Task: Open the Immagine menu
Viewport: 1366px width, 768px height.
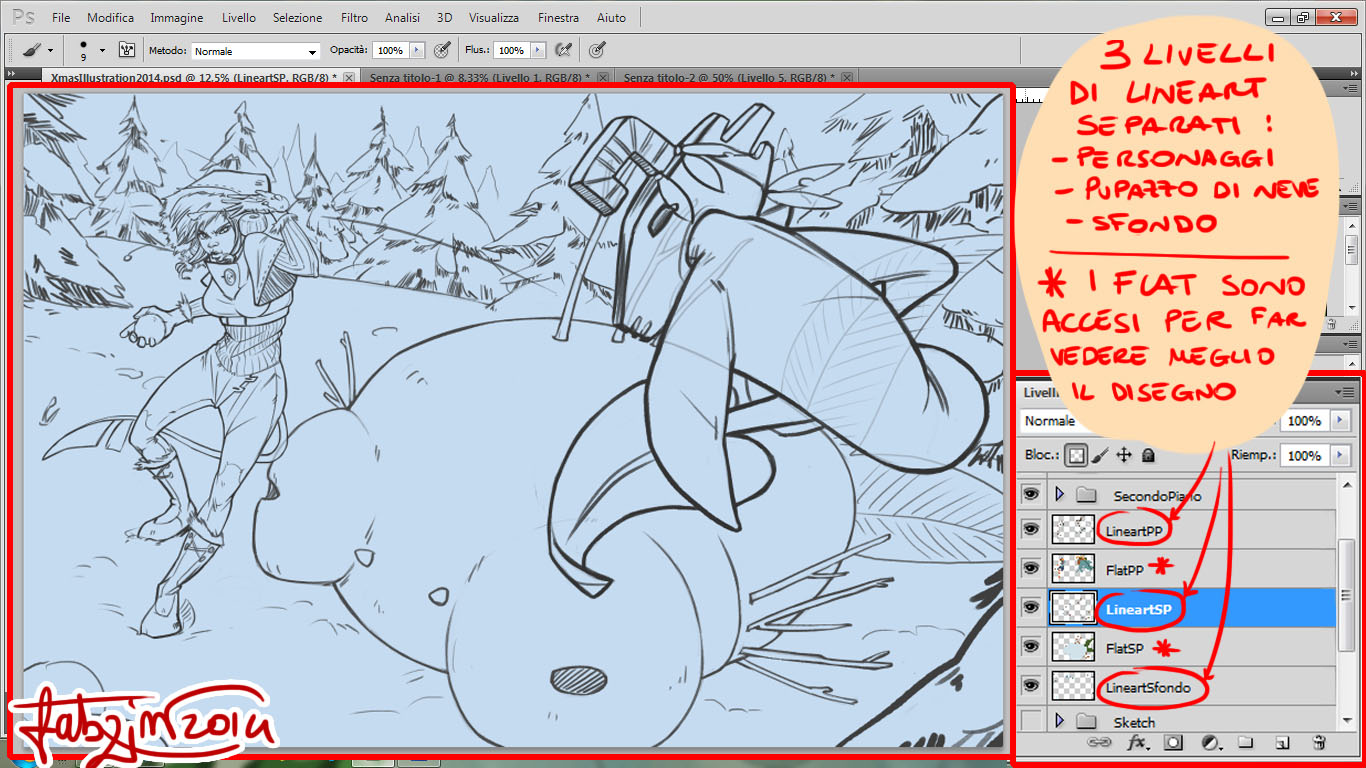Action: coord(177,18)
